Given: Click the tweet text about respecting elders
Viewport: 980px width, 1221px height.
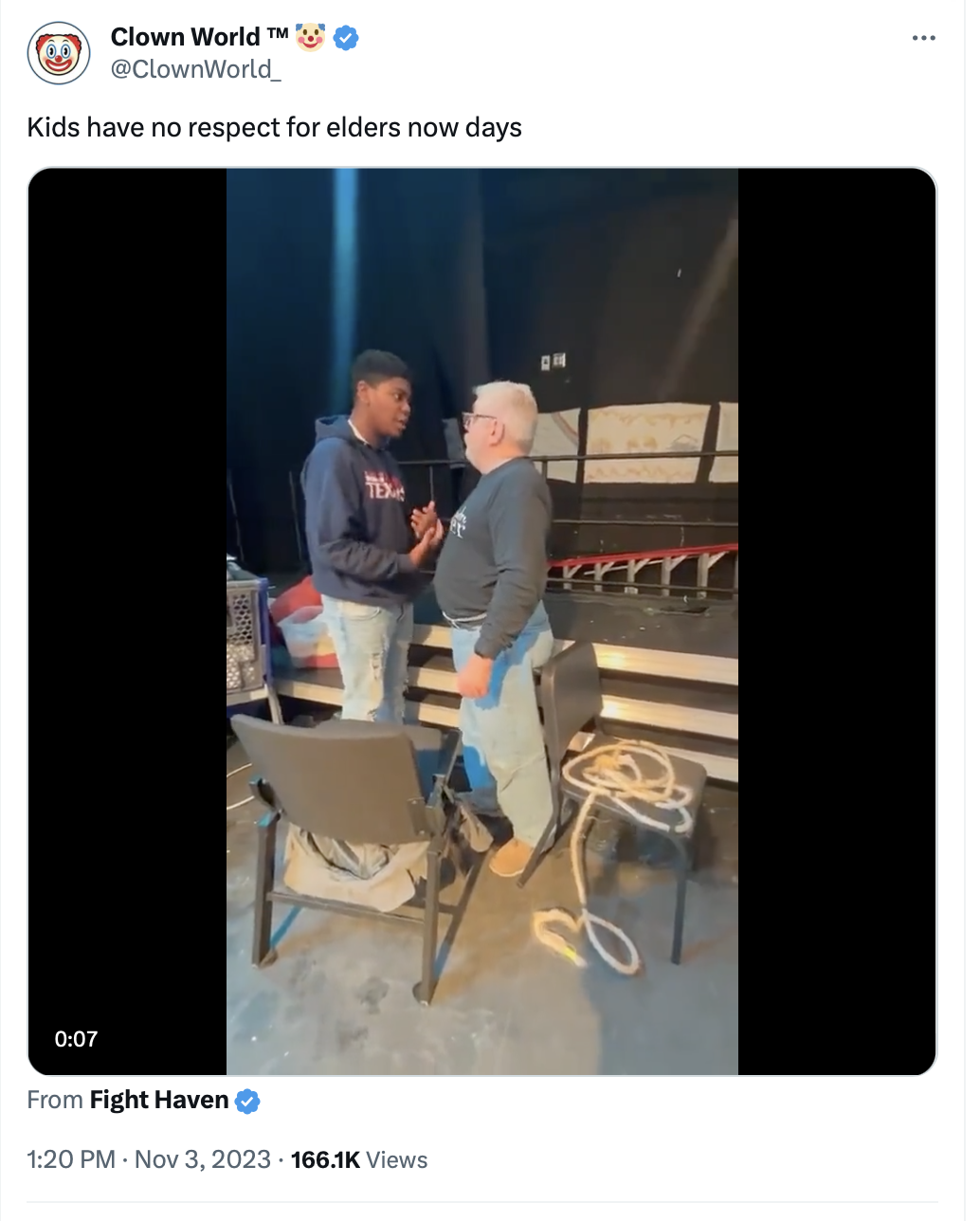Looking at the screenshot, I should coord(275,127).
